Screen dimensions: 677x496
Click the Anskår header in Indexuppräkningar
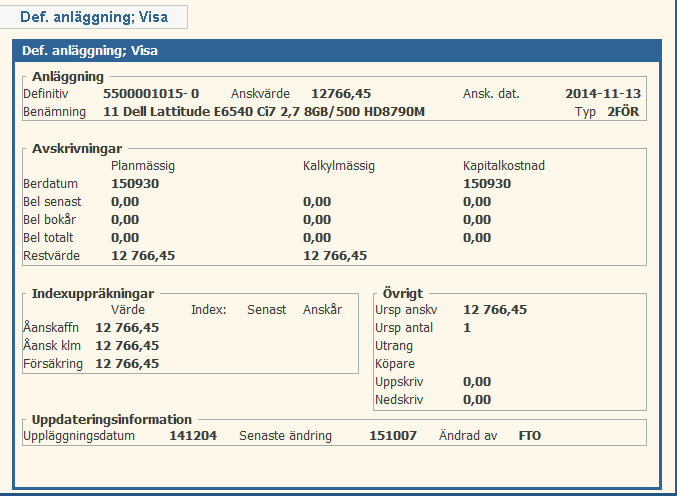[323, 310]
